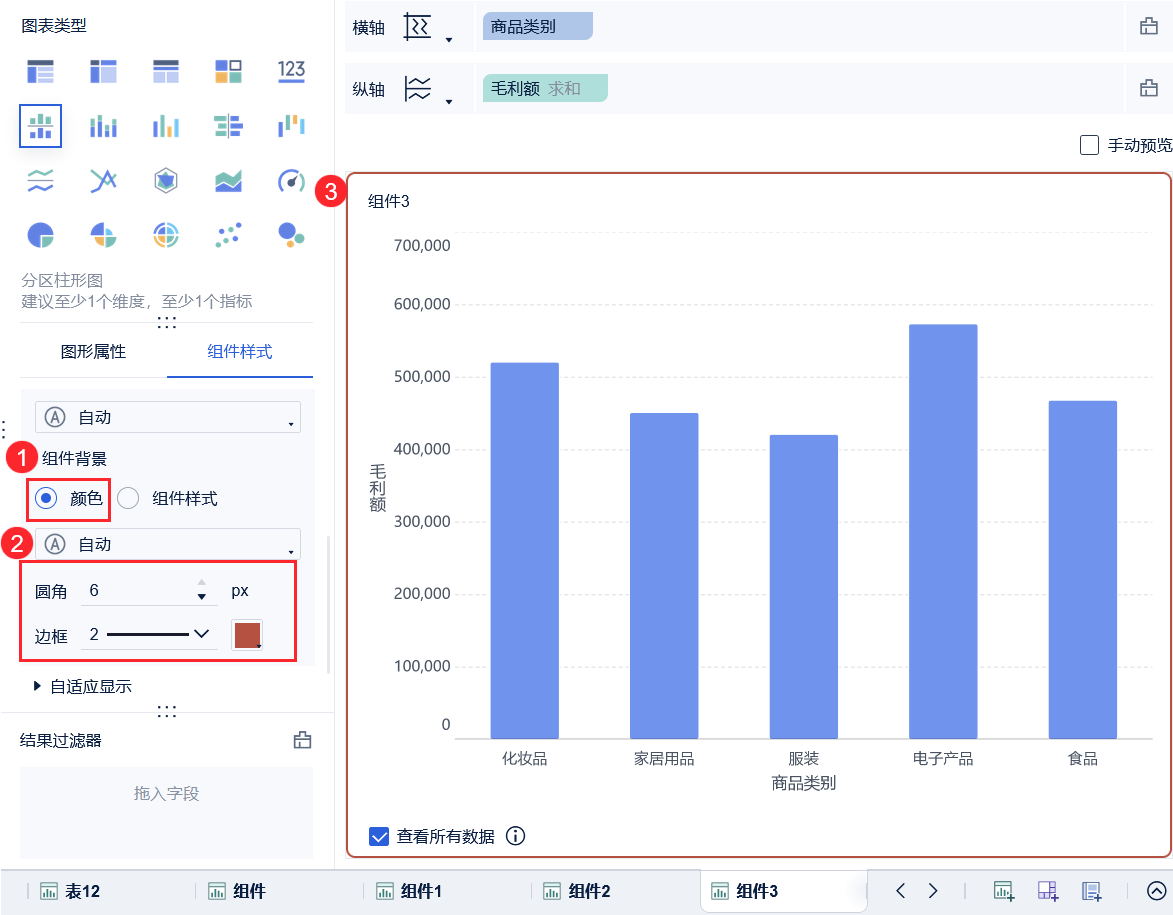Switch to the 组件样式 tab
The image size is (1173, 915).
coord(239,352)
